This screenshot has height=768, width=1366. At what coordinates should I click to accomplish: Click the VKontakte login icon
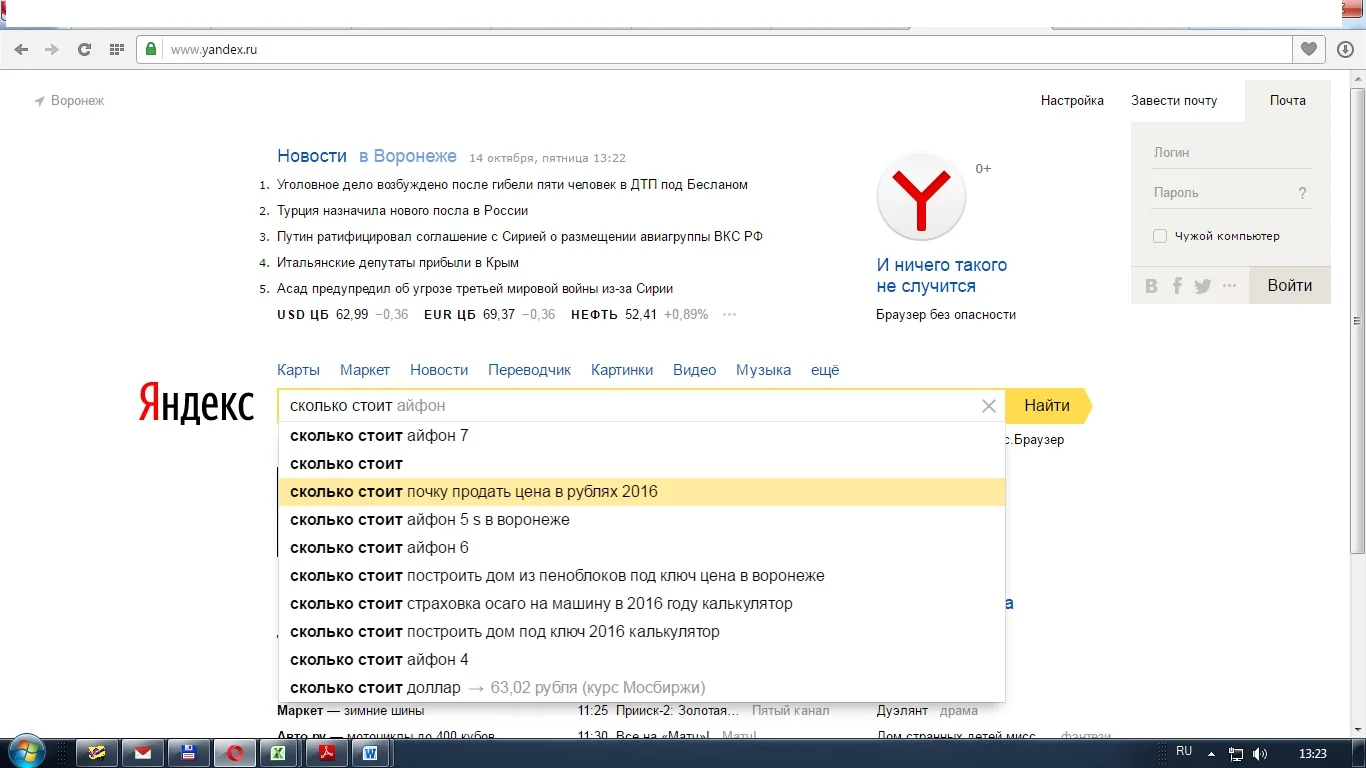tap(1151, 285)
